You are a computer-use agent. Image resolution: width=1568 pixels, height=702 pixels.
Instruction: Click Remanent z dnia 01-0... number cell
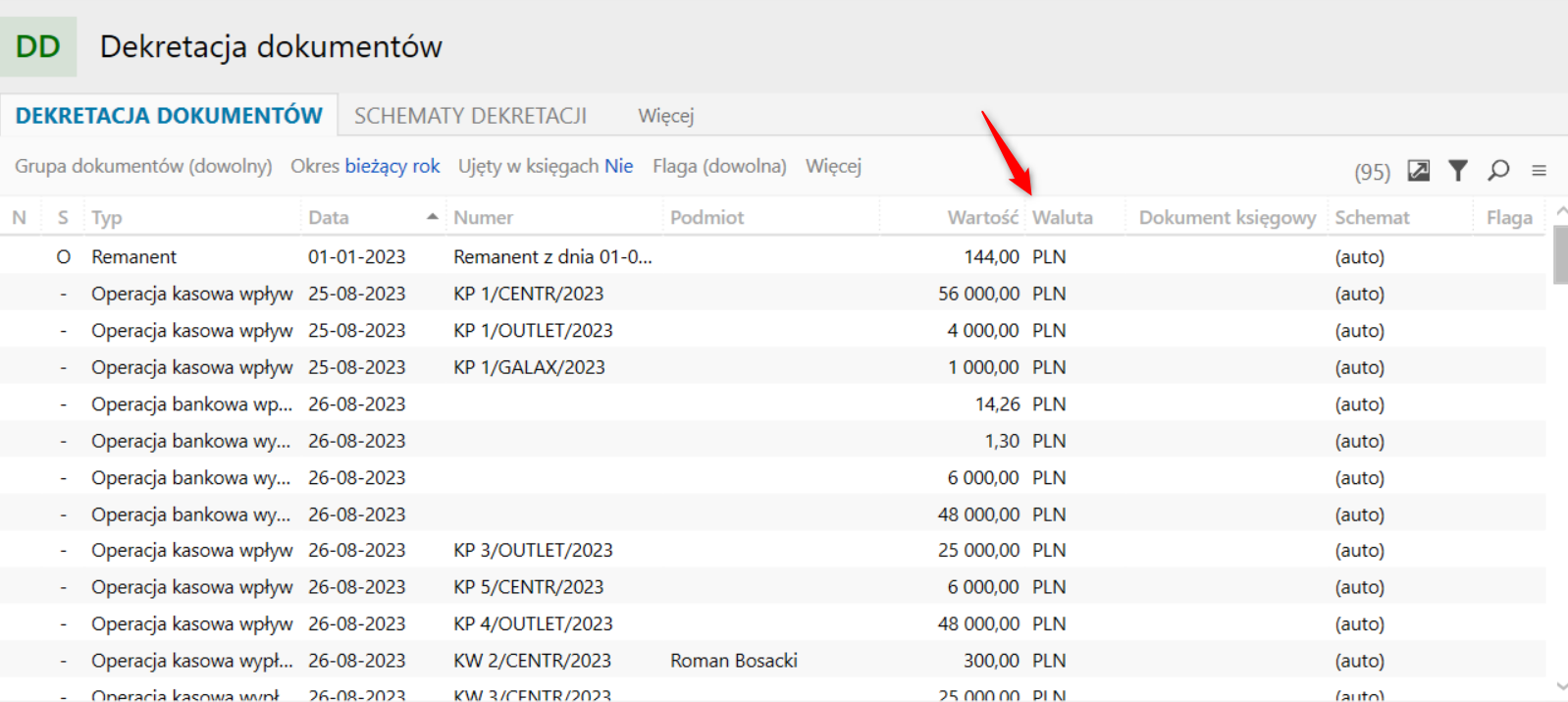point(552,257)
